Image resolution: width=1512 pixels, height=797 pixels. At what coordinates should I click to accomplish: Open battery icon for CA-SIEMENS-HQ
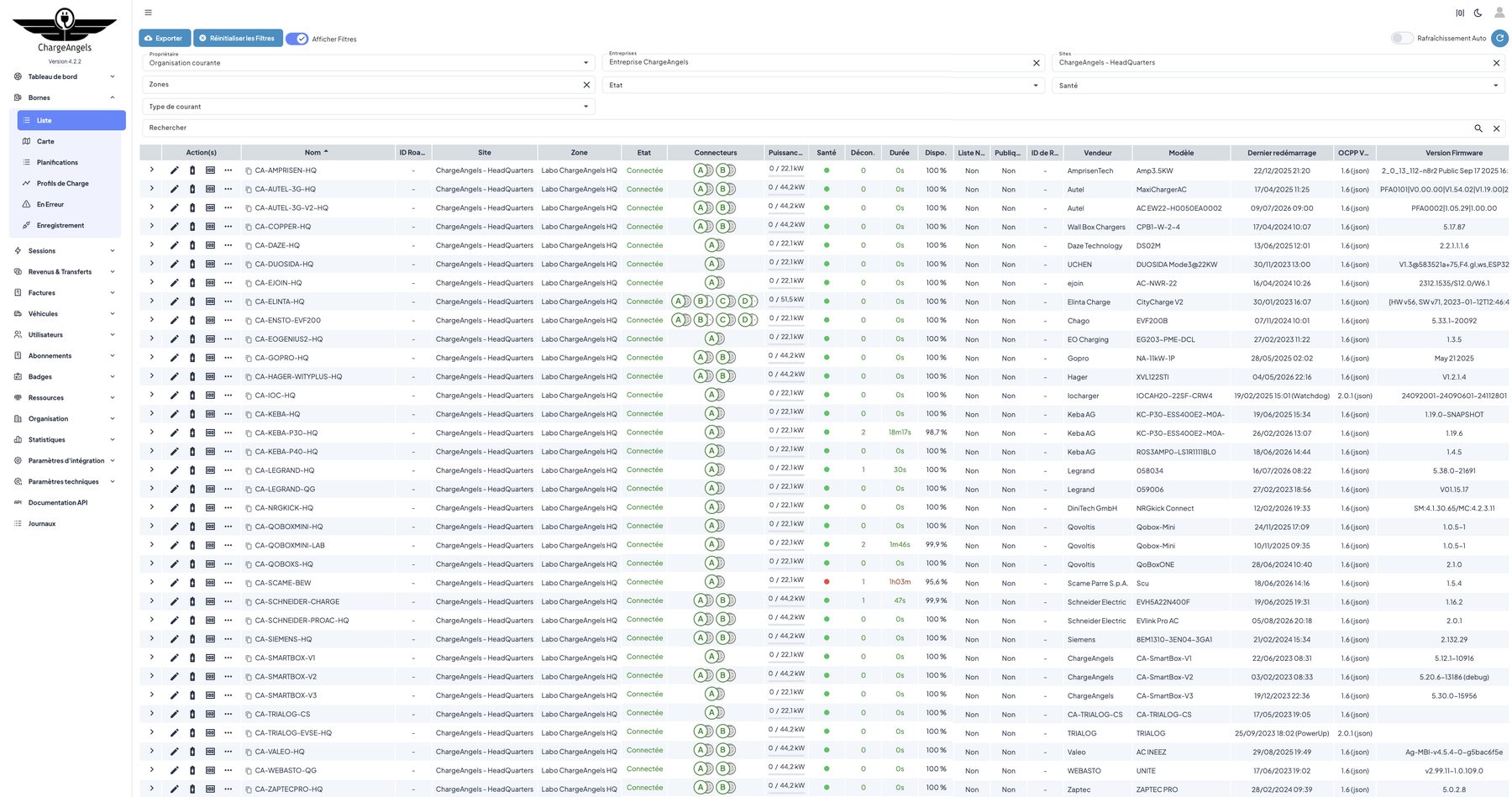tap(192, 639)
